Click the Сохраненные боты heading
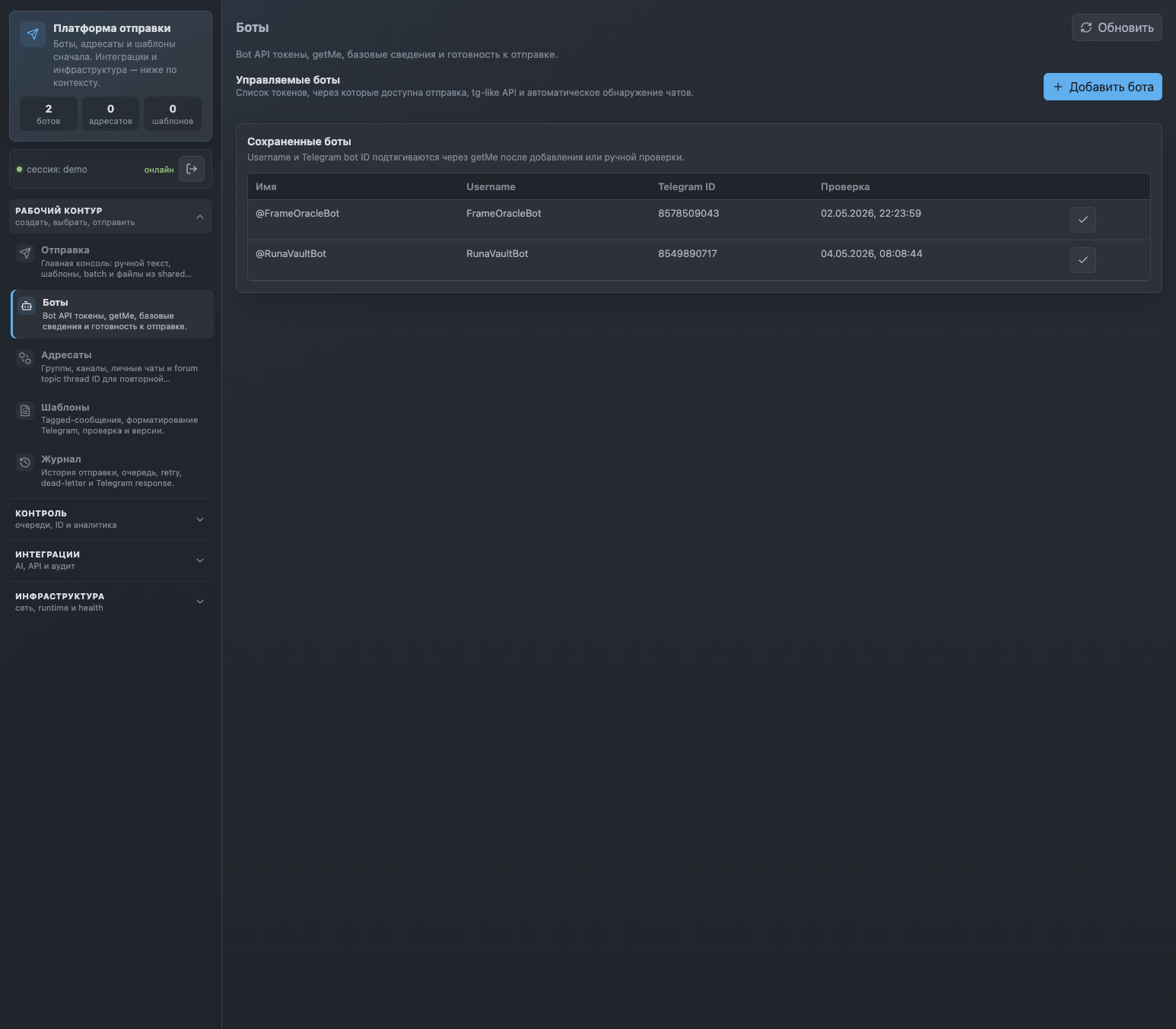 [x=299, y=141]
